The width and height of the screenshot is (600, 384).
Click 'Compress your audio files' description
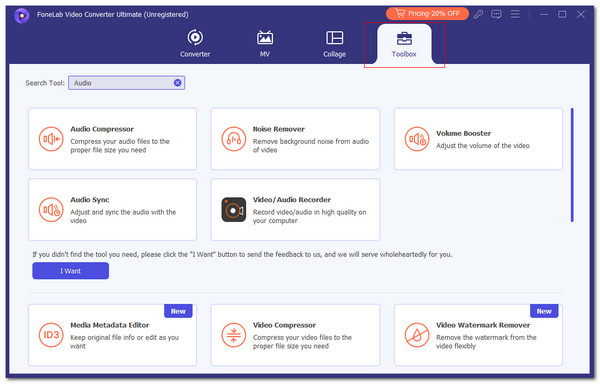119,146
